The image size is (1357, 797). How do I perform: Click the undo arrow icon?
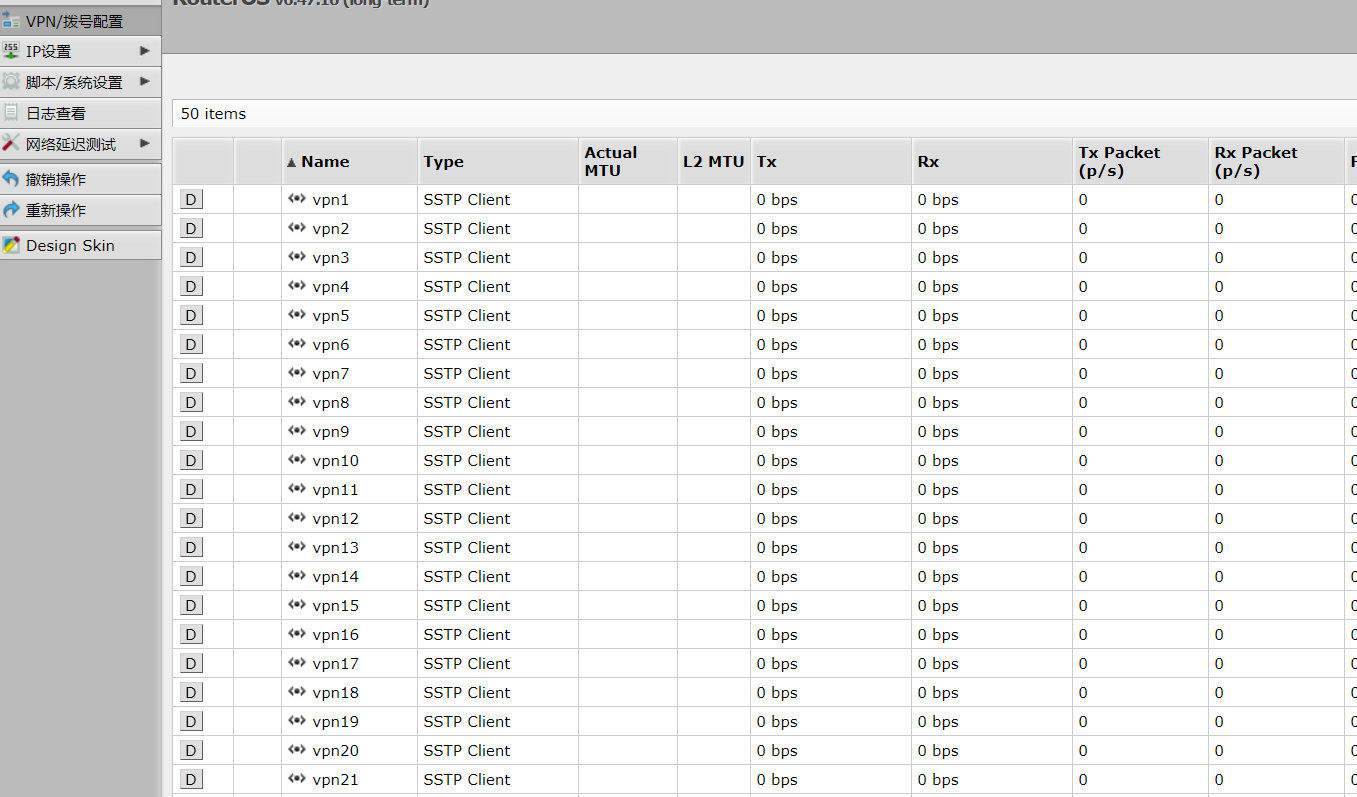coord(11,178)
